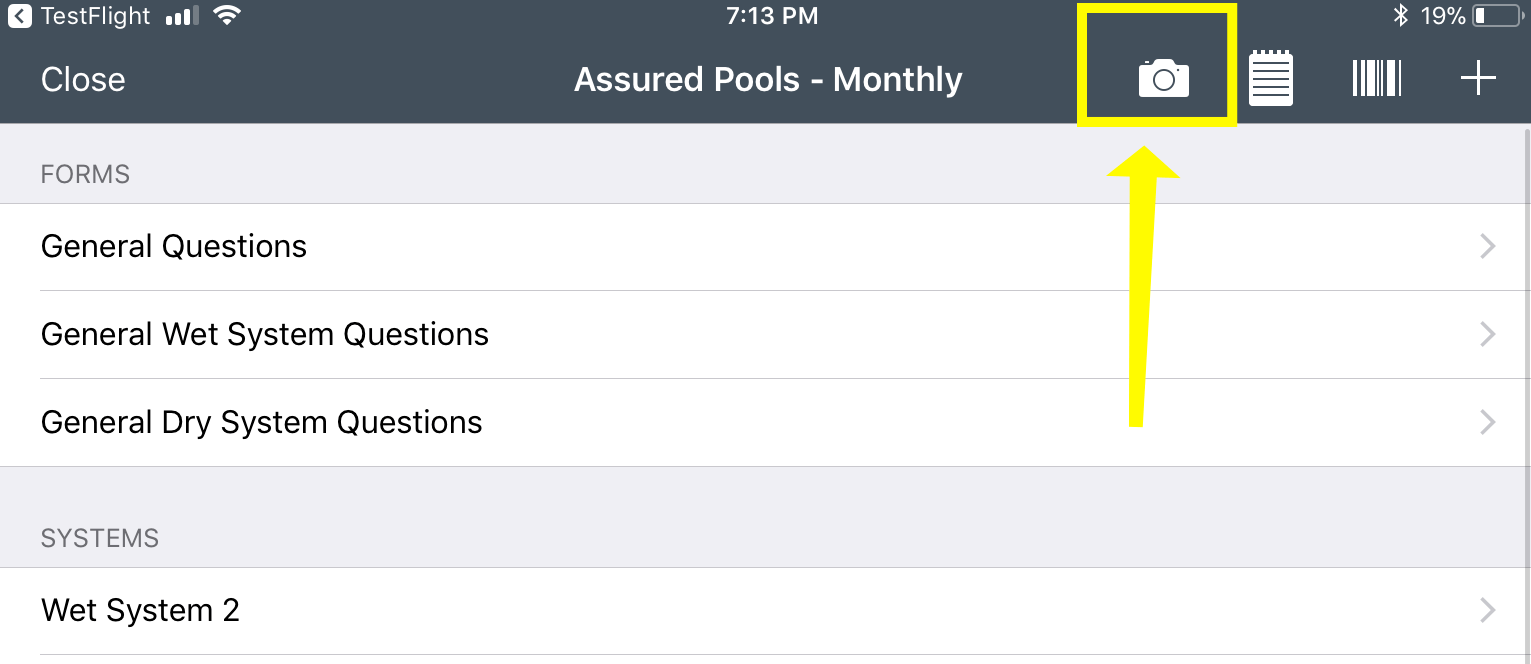Tap the battery indicator showing 19%
This screenshot has height=664, width=1531.
click(x=1495, y=15)
